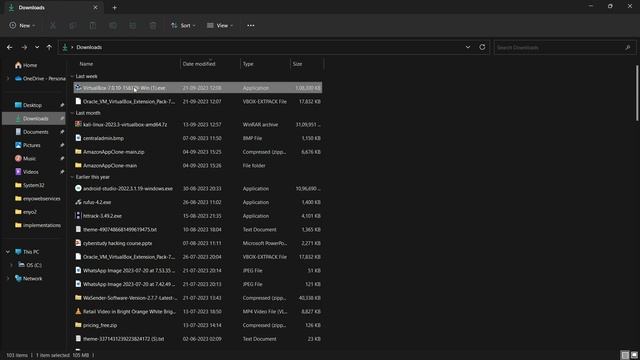The image size is (640, 360).
Task: Open a new tab with plus button
Action: point(115,7)
